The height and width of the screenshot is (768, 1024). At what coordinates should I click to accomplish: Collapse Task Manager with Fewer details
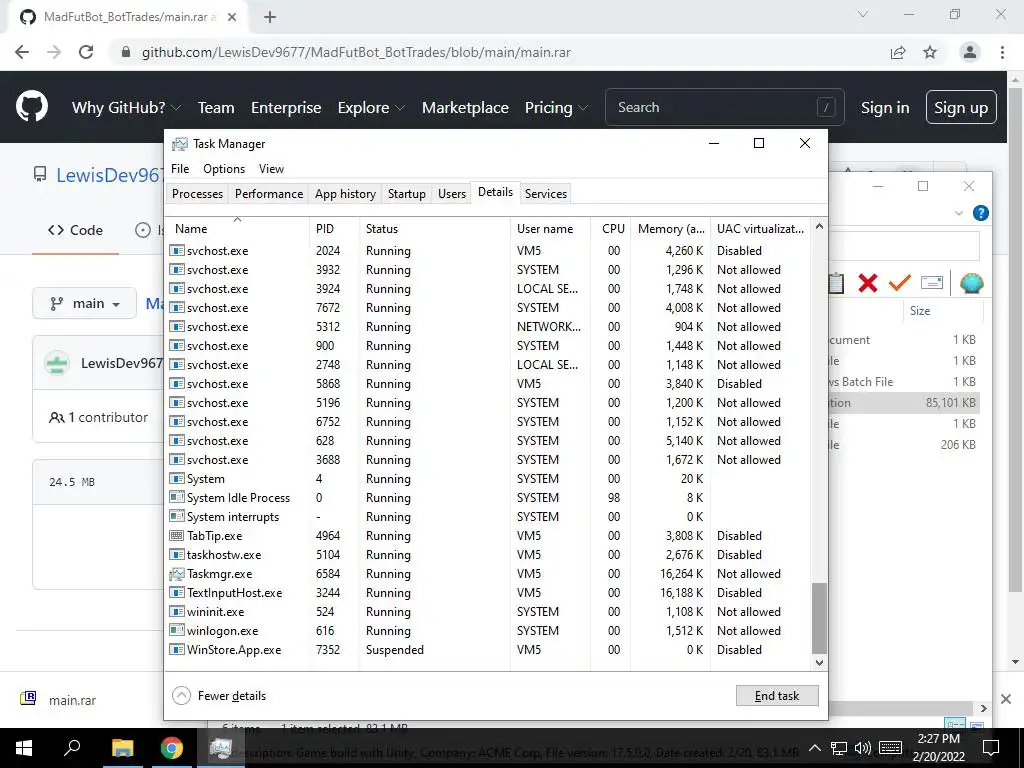pyautogui.click(x=219, y=696)
